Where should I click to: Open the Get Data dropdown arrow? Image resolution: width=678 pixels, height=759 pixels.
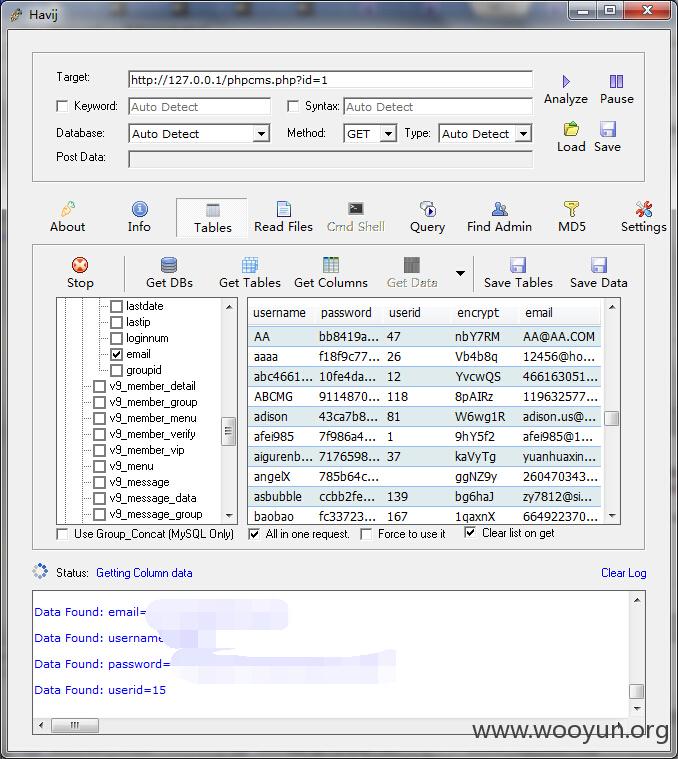(x=461, y=273)
